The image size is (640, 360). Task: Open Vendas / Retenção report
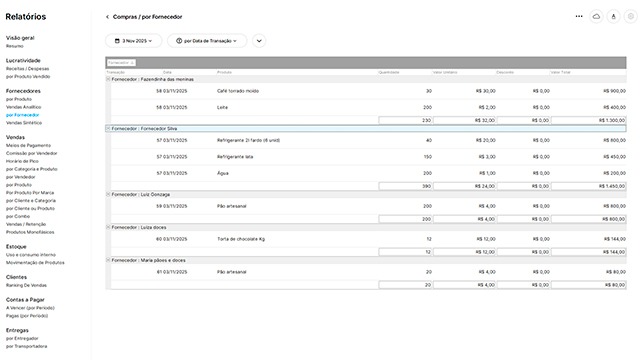point(26,224)
